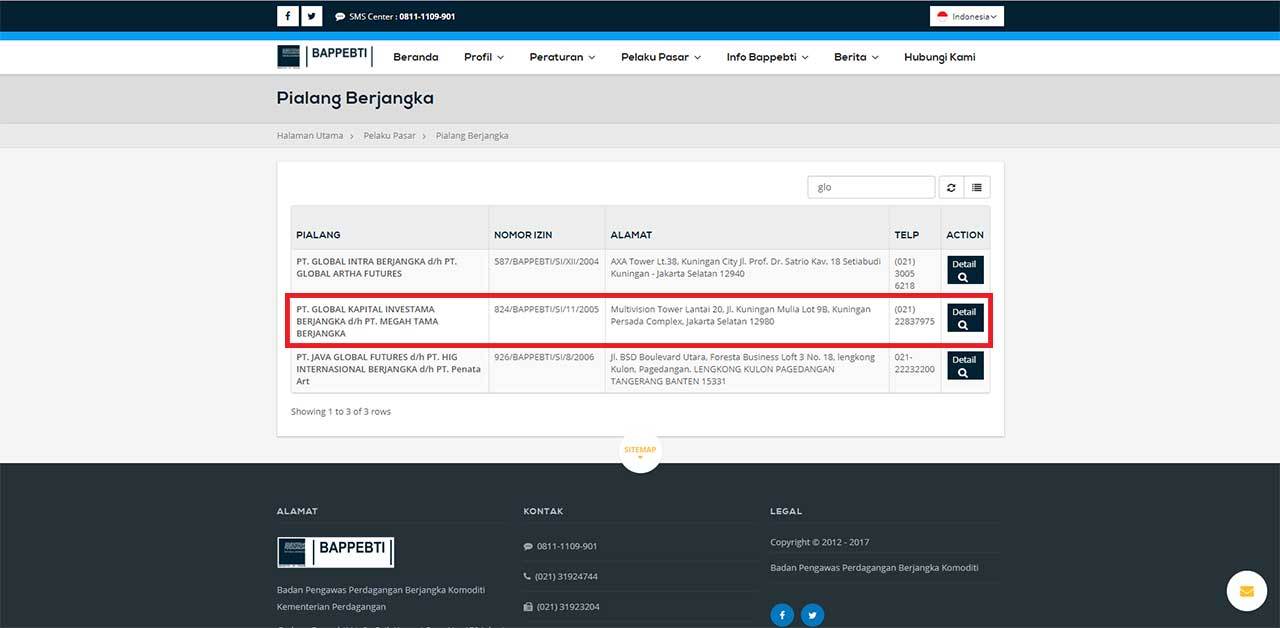1280x628 pixels.
Task: Expand the Info Bappebti menu
Action: coord(767,57)
